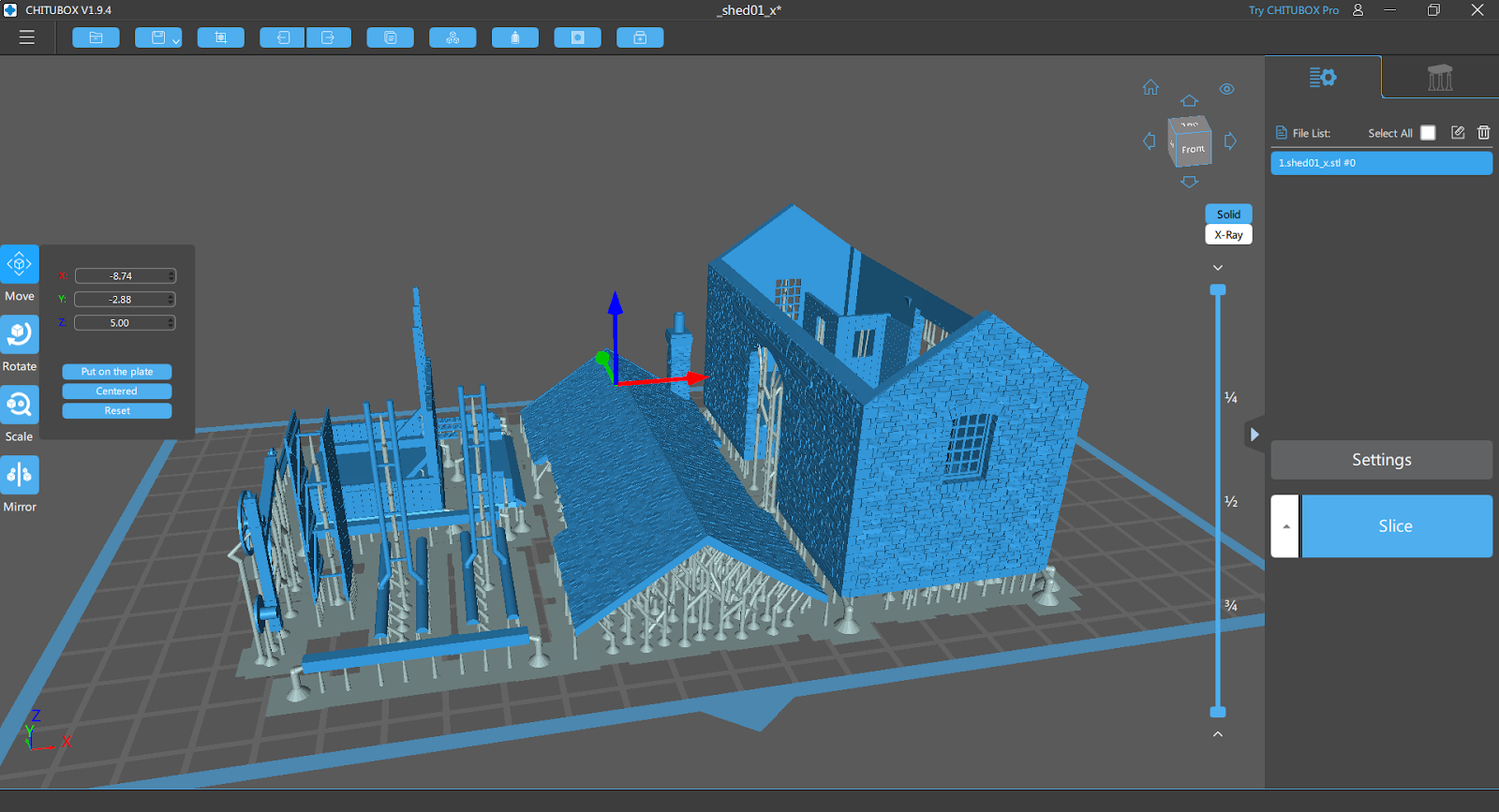Click the Slice button

pyautogui.click(x=1396, y=526)
